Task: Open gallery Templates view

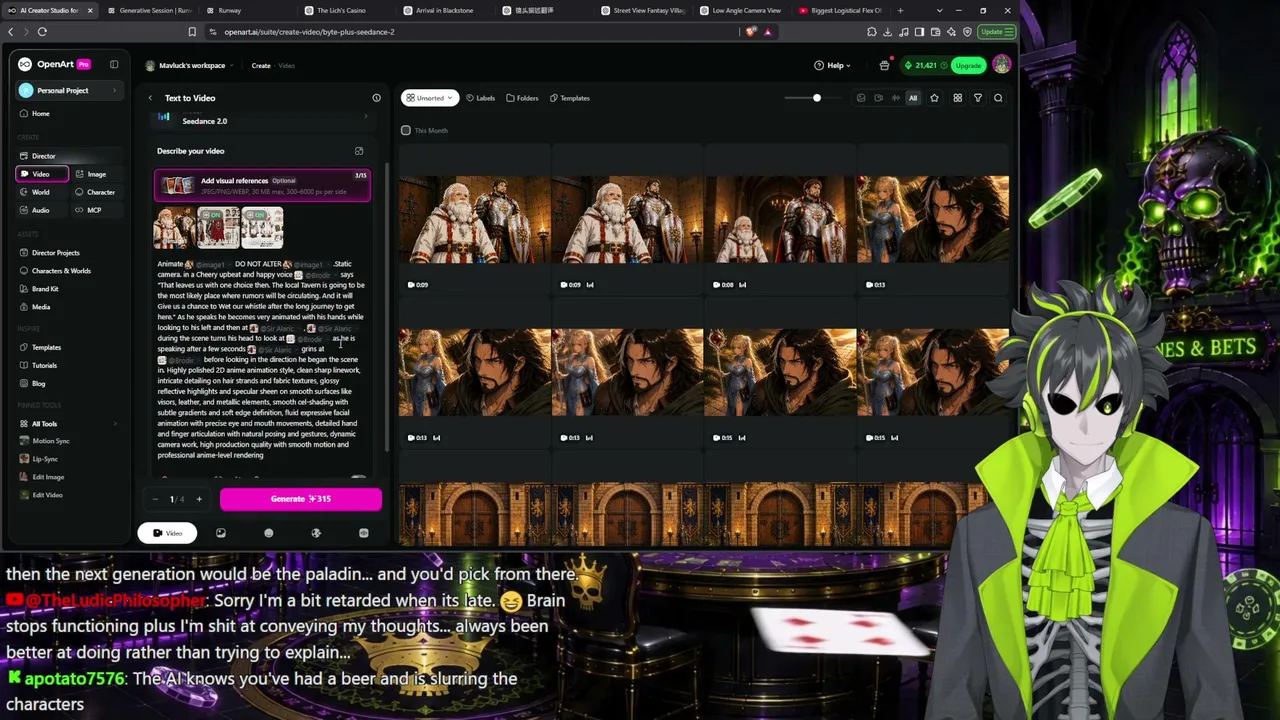Action: tap(570, 98)
